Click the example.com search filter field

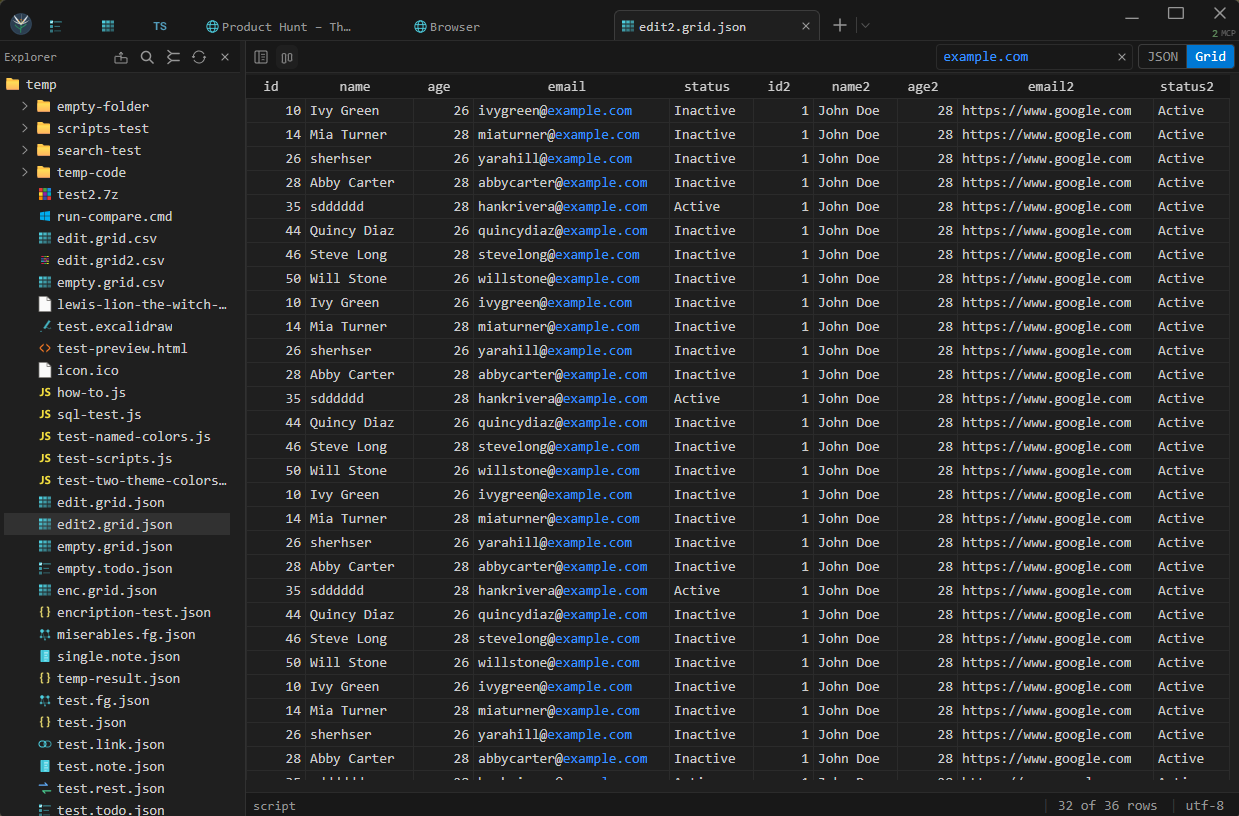point(1024,57)
